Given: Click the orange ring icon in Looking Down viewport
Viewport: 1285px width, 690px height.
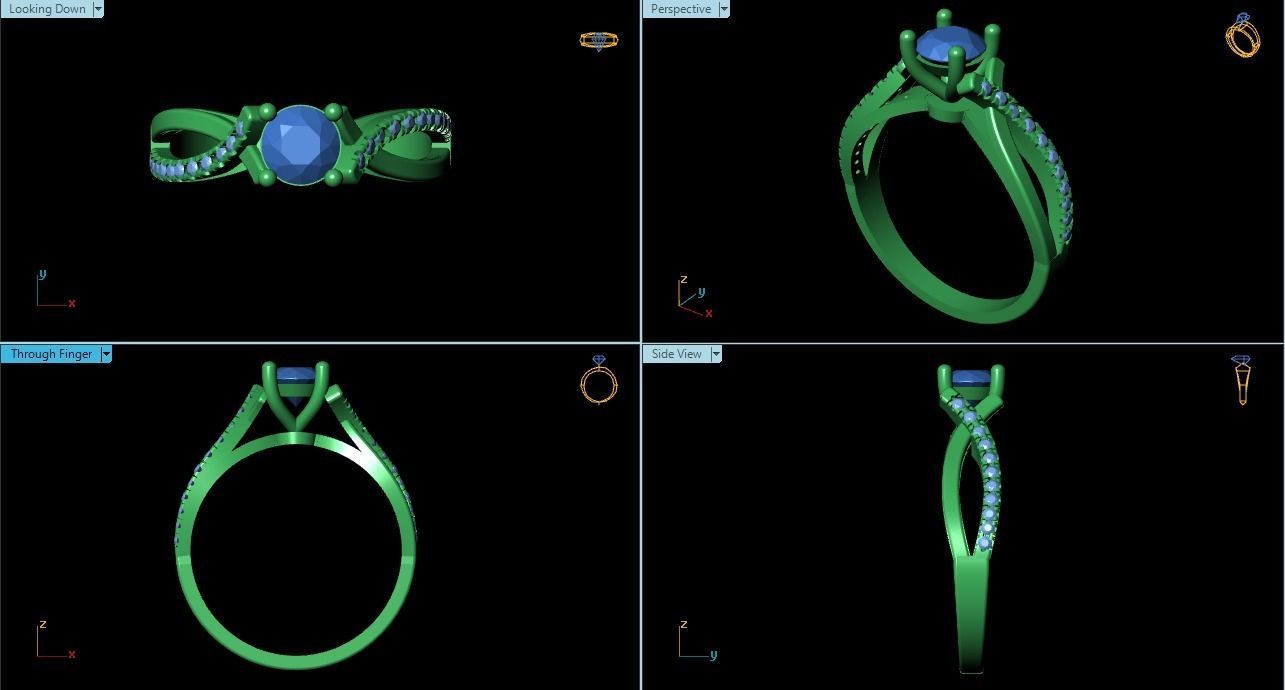Looking at the screenshot, I should pyautogui.click(x=599, y=41).
